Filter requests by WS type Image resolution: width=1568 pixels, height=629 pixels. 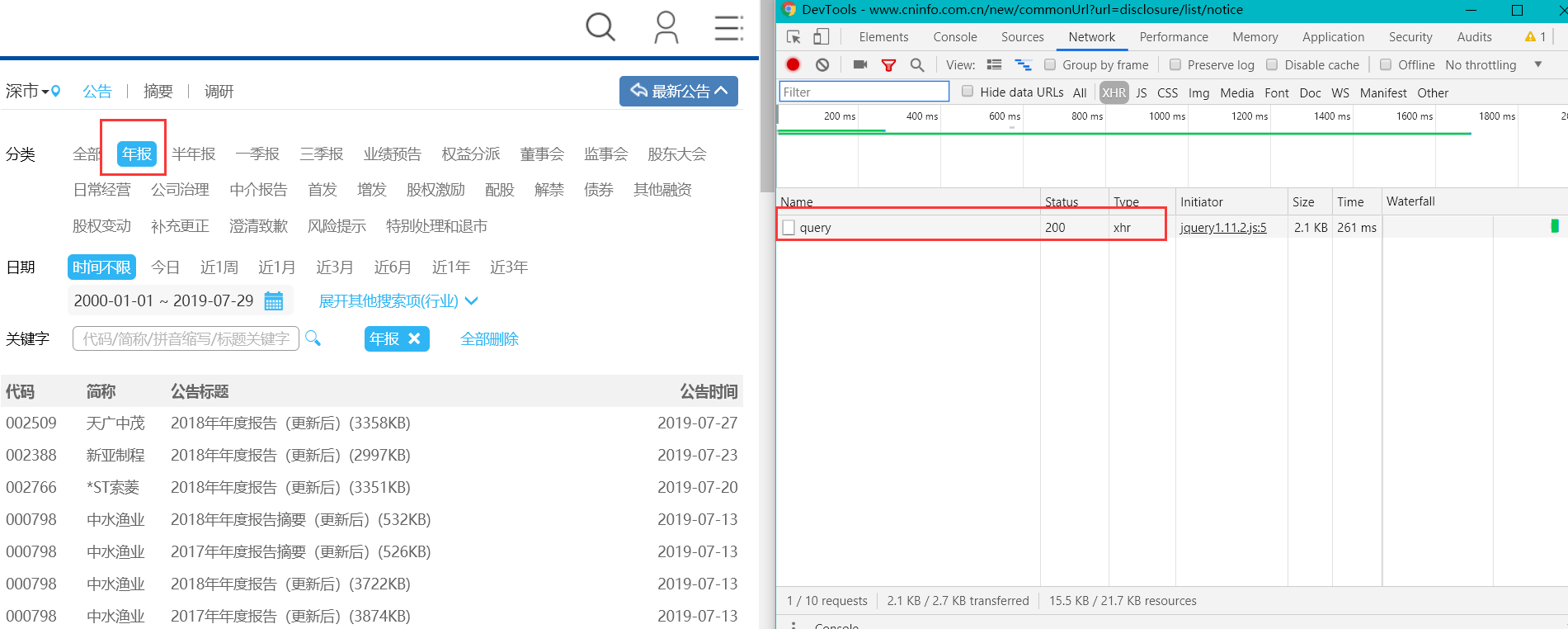(x=1340, y=92)
